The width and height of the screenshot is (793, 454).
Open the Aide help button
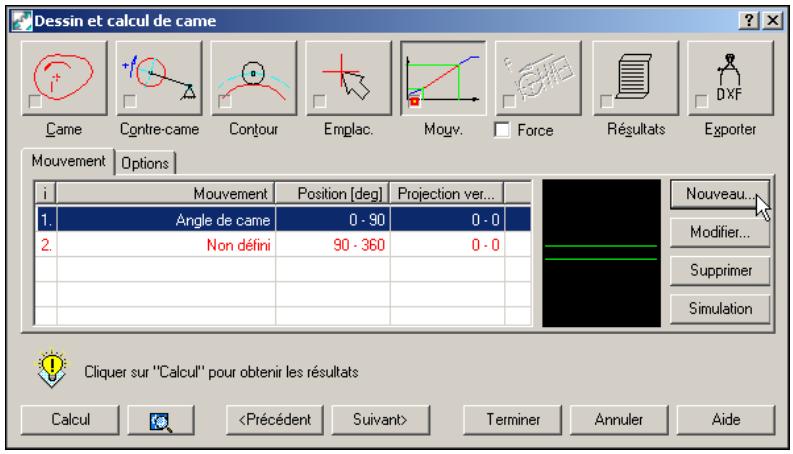(x=726, y=420)
